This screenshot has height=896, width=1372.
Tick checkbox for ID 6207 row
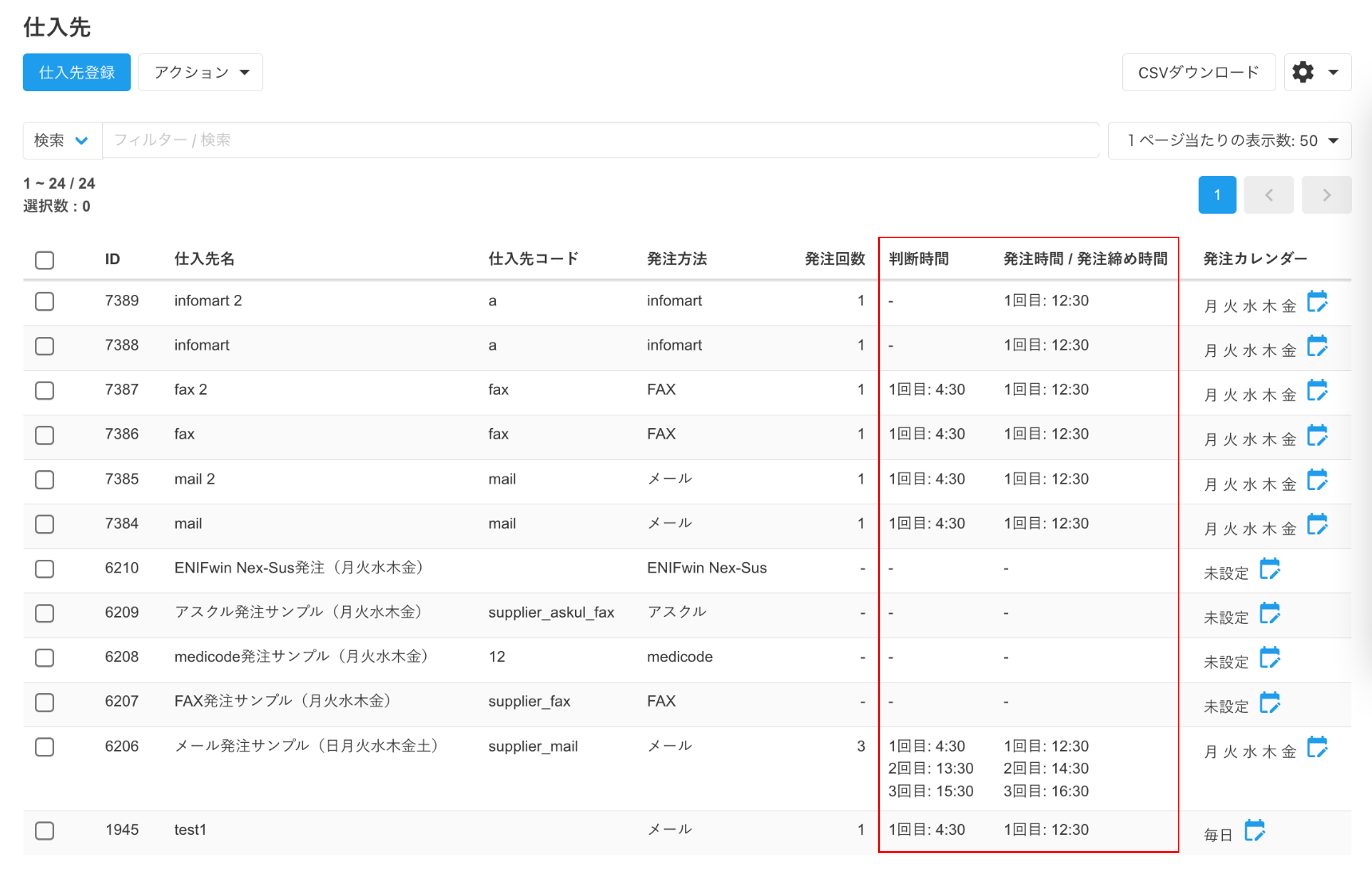44,702
